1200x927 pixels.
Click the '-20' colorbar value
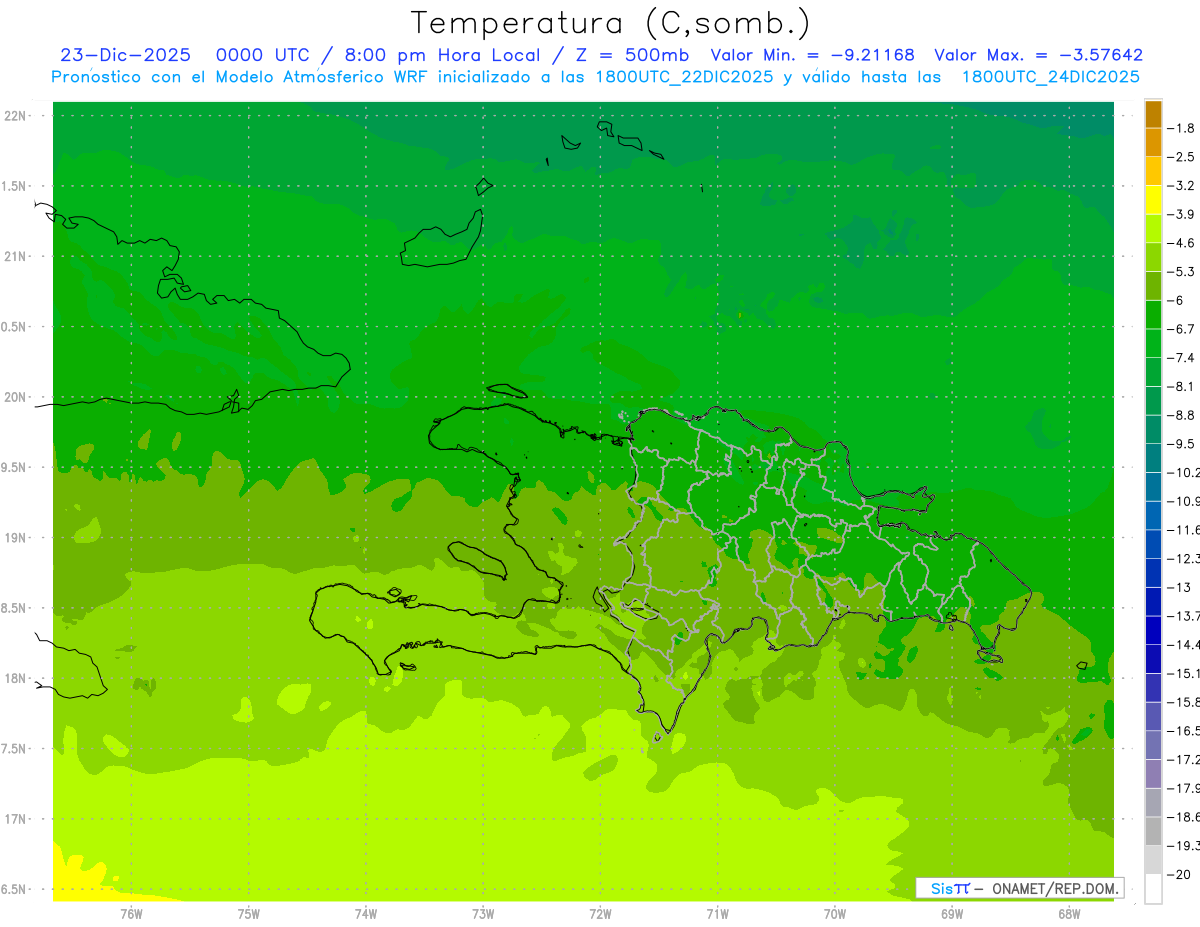click(x=1179, y=874)
